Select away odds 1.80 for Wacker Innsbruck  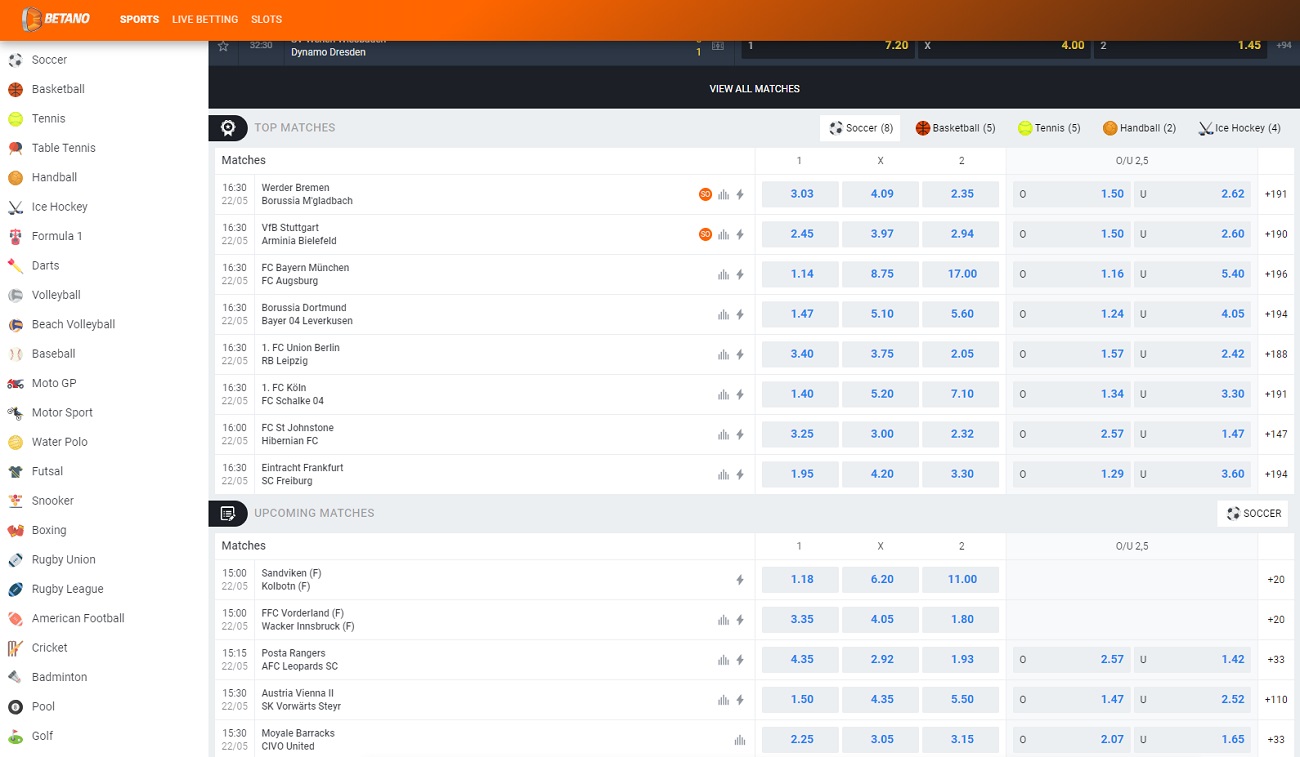pos(960,619)
